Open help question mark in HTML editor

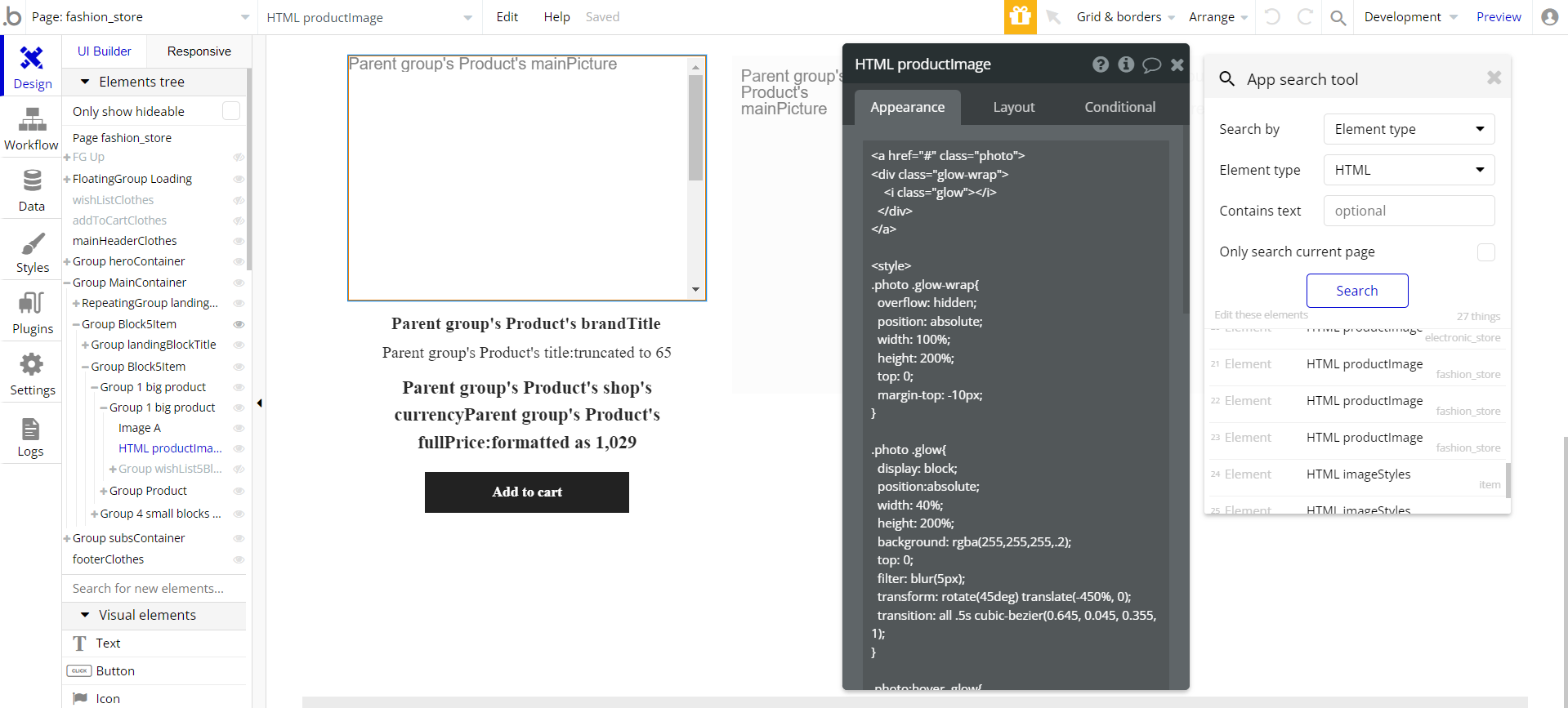(x=1101, y=65)
